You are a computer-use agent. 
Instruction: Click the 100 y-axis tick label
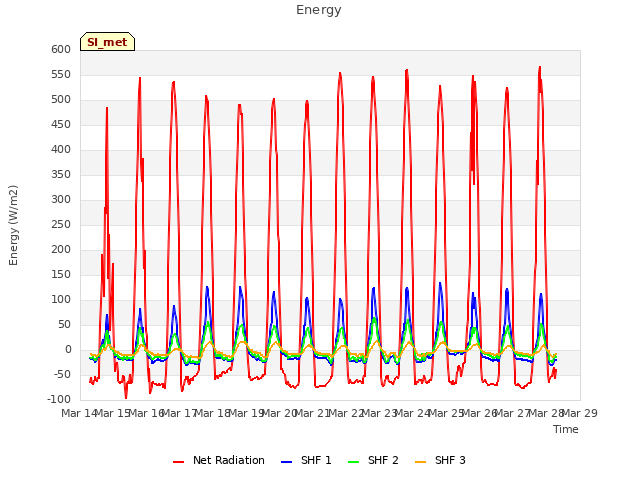pos(61,300)
